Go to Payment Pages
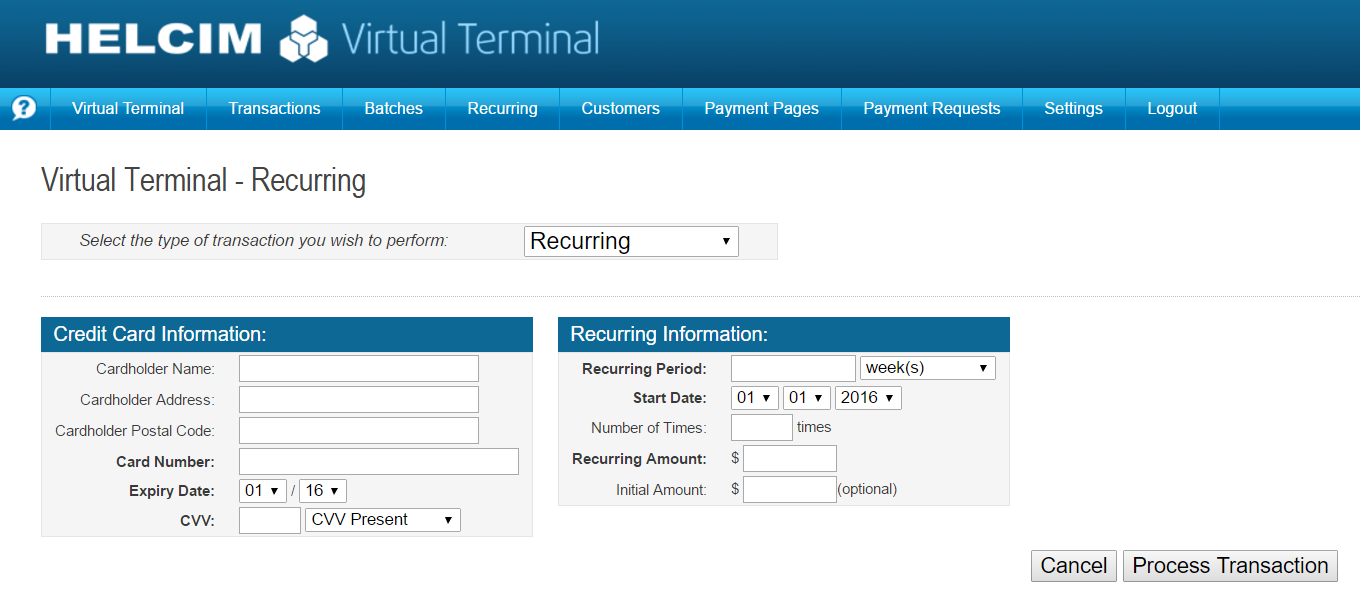The height and width of the screenshot is (592, 1360). pos(761,108)
